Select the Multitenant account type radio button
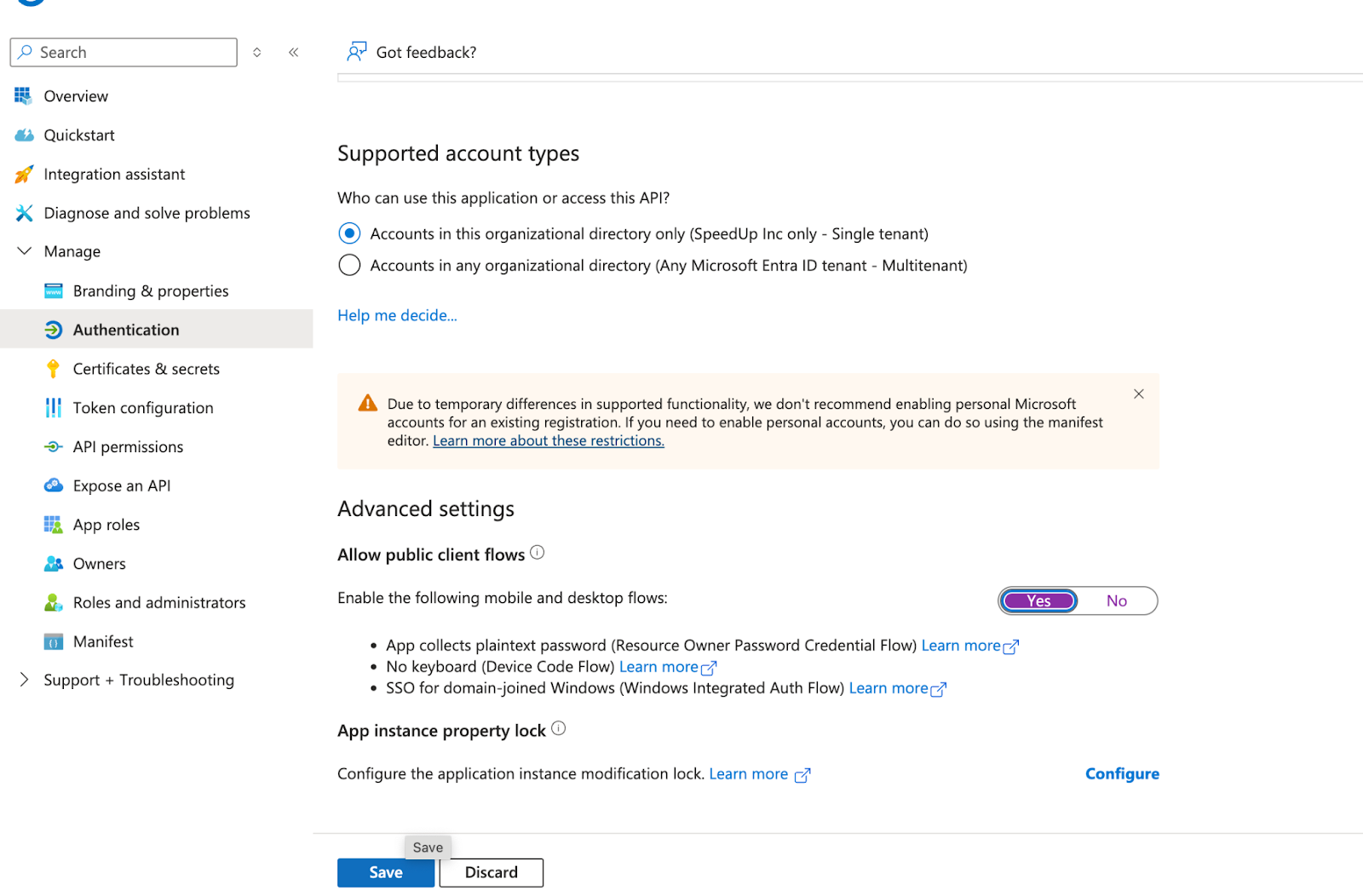Viewport: 1363px width, 896px height. 349,266
